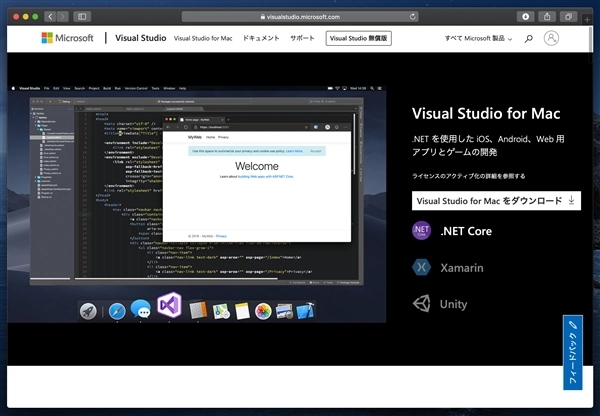
Task: Show the Safari tab overview
Action: click(x=568, y=16)
